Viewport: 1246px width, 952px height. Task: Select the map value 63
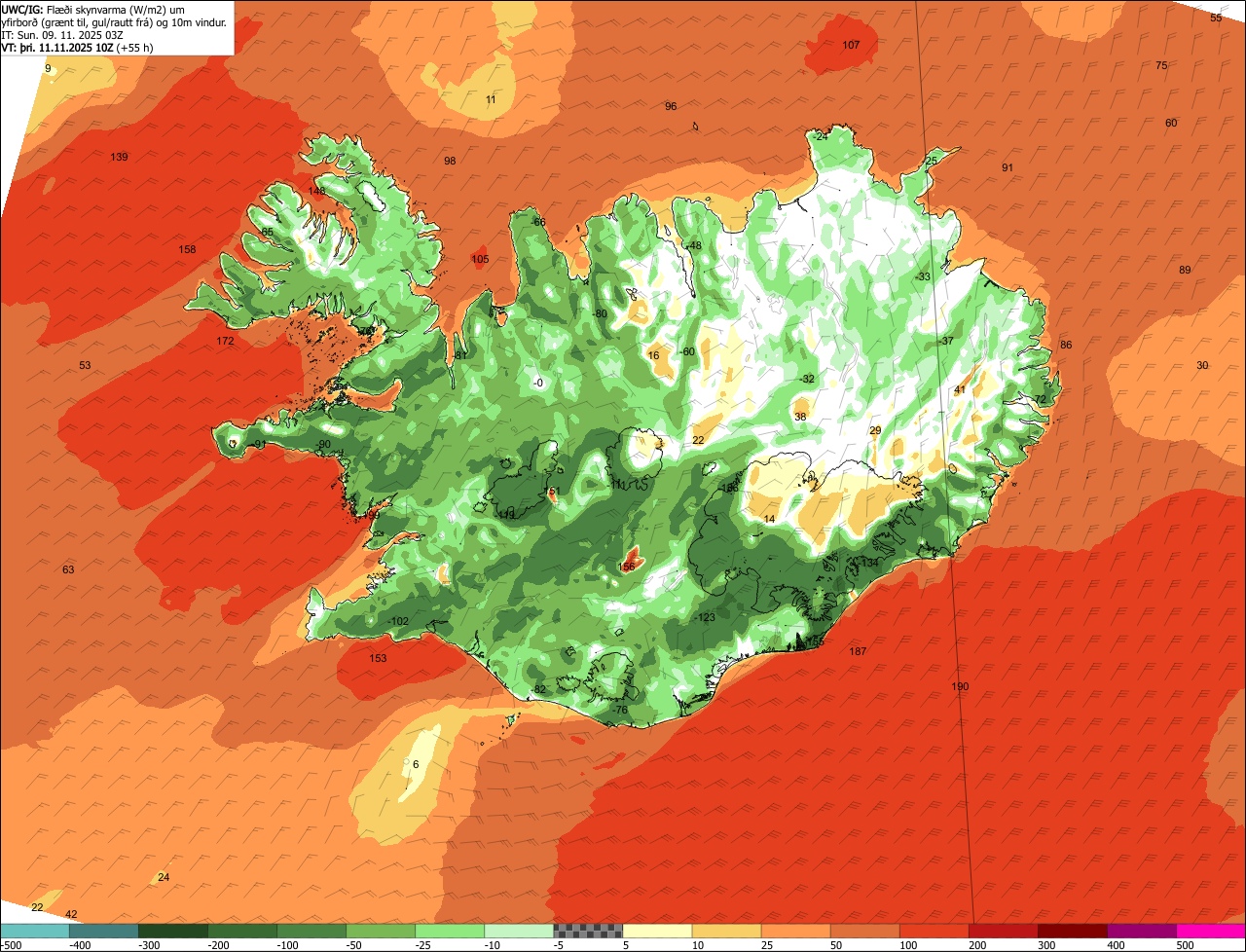68,569
